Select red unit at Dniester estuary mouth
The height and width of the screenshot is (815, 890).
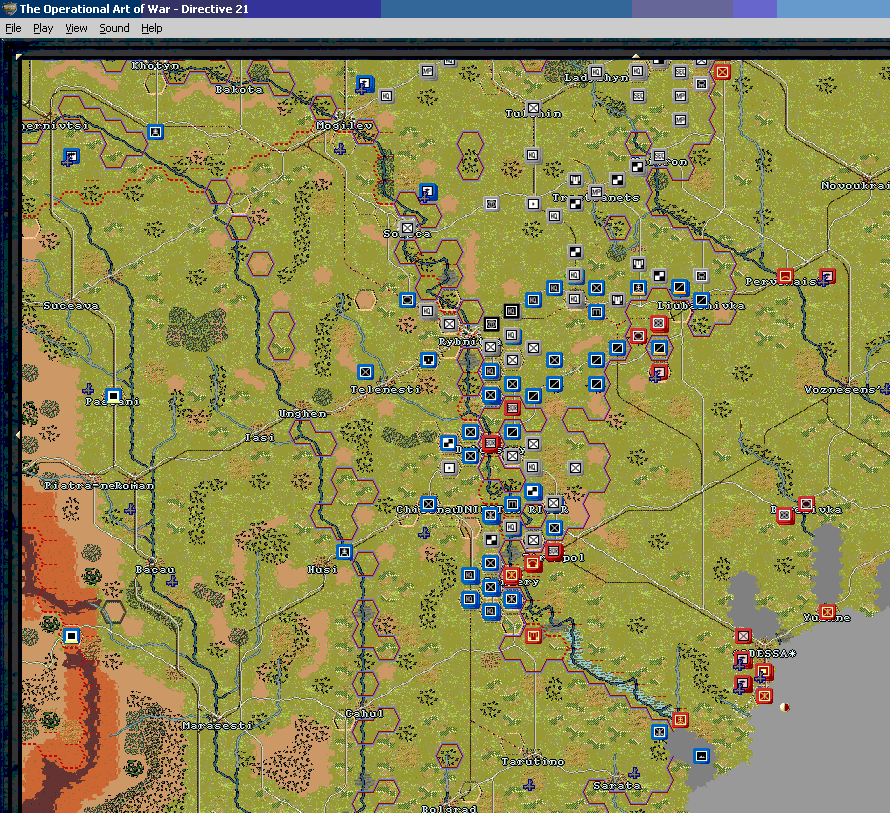(x=680, y=720)
